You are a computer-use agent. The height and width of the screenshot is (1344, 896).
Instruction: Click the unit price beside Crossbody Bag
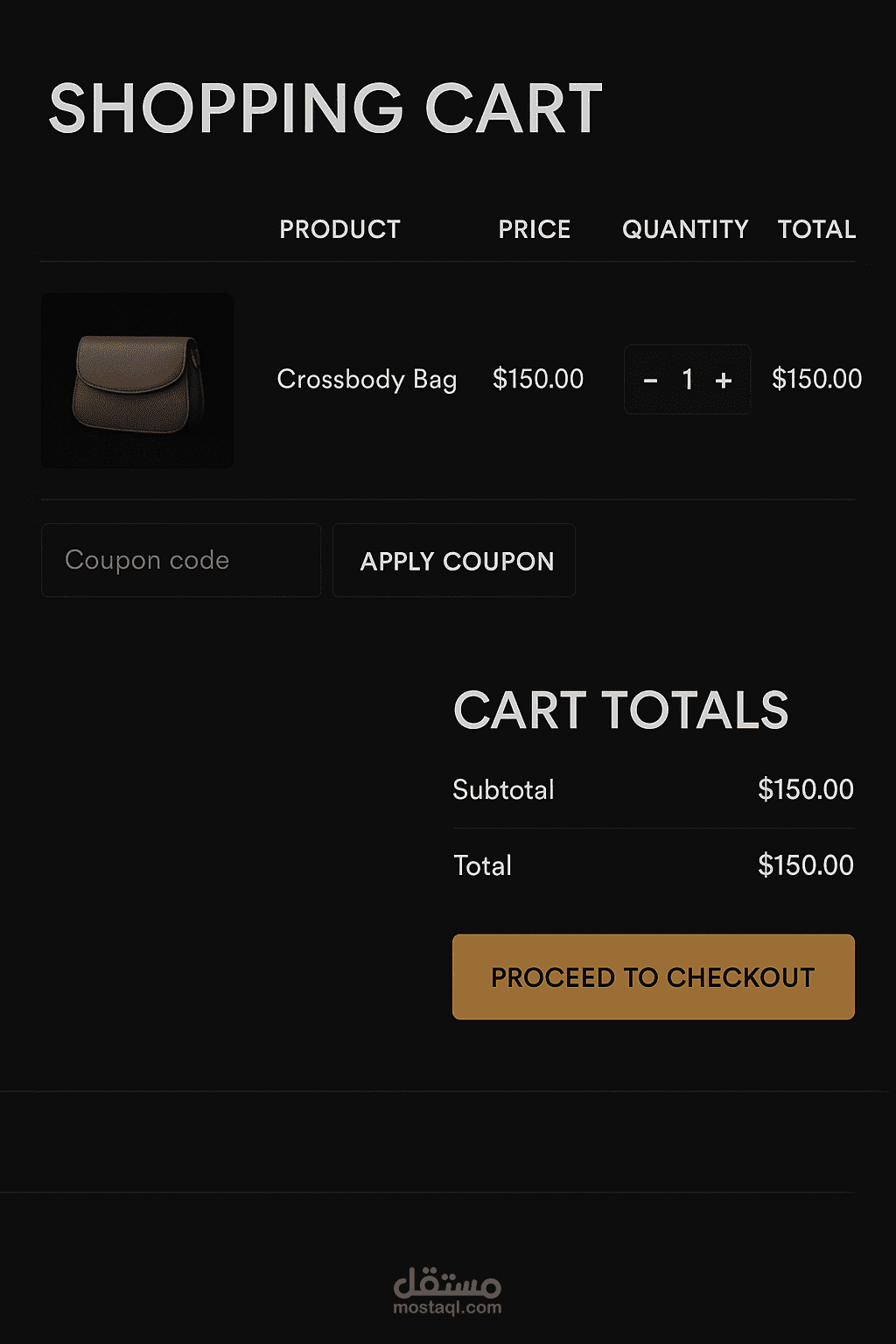click(537, 379)
